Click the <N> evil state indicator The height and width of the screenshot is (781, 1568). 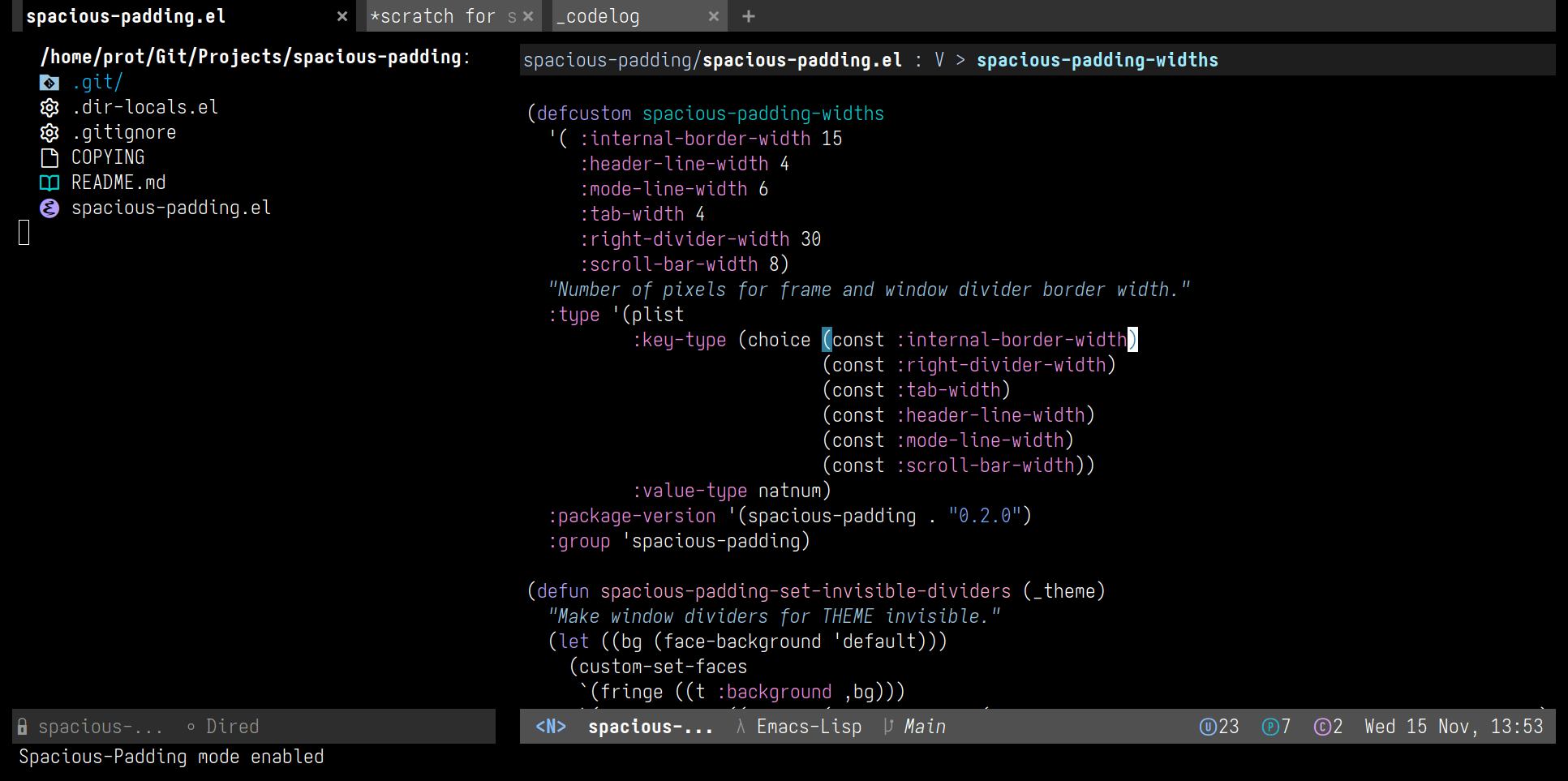pyautogui.click(x=551, y=727)
